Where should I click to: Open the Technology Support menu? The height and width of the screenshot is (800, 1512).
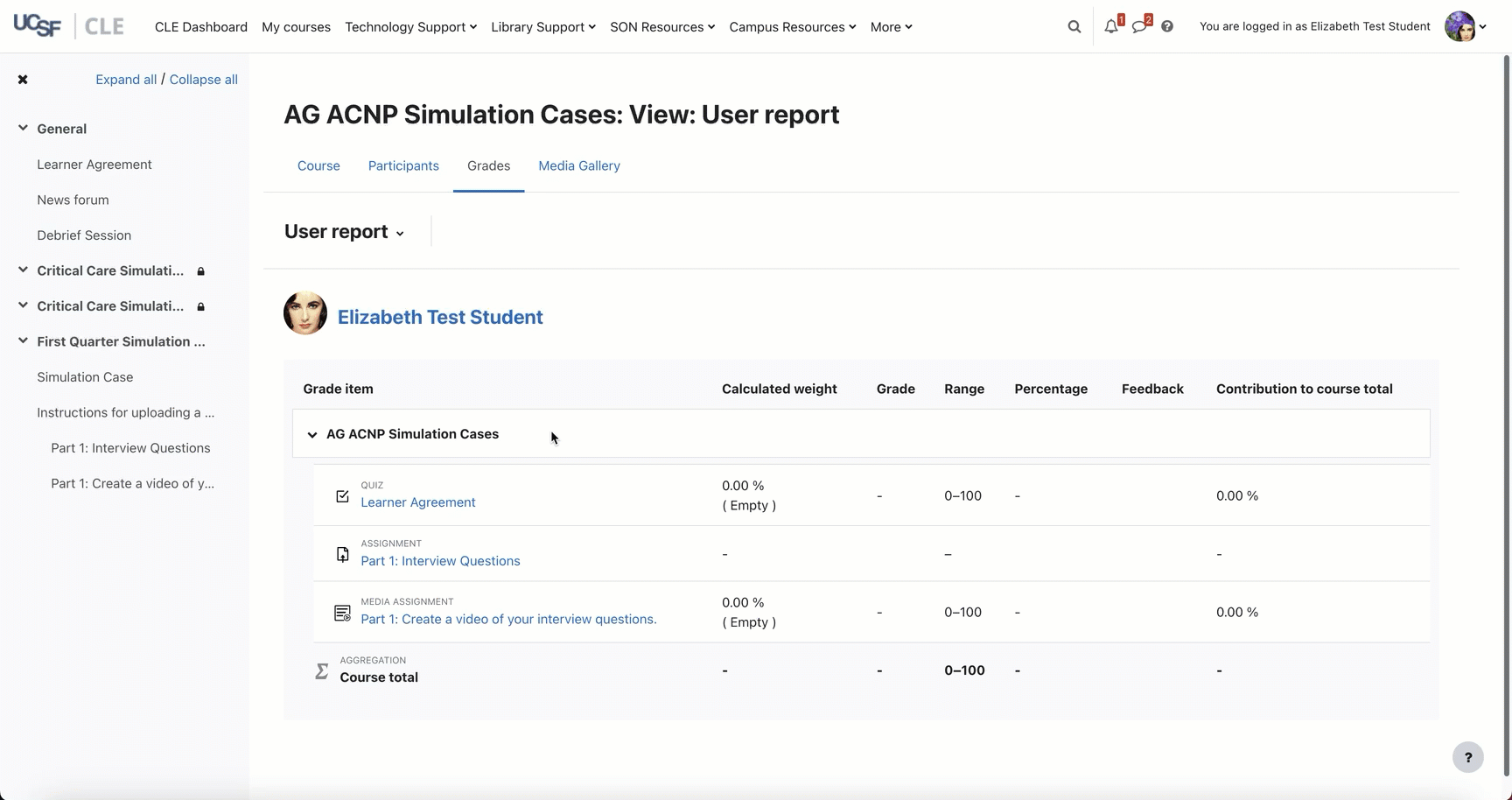pyautogui.click(x=410, y=27)
